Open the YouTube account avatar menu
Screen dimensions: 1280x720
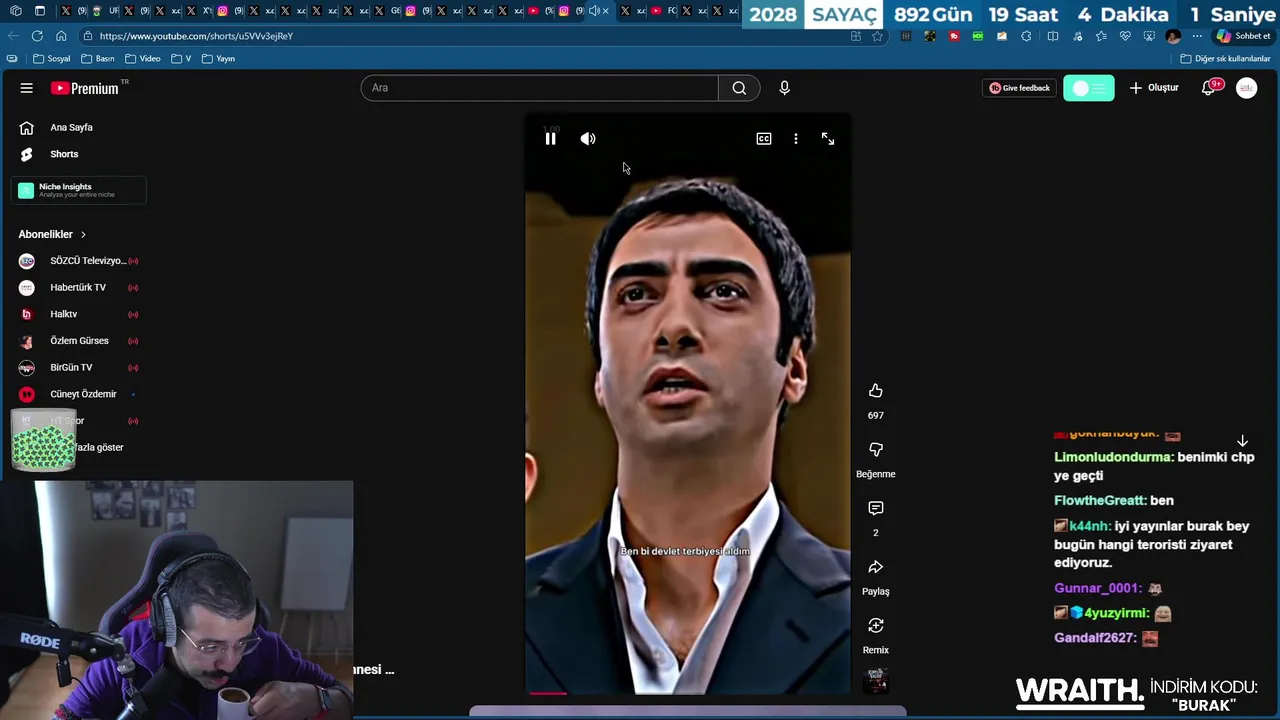click(1247, 88)
